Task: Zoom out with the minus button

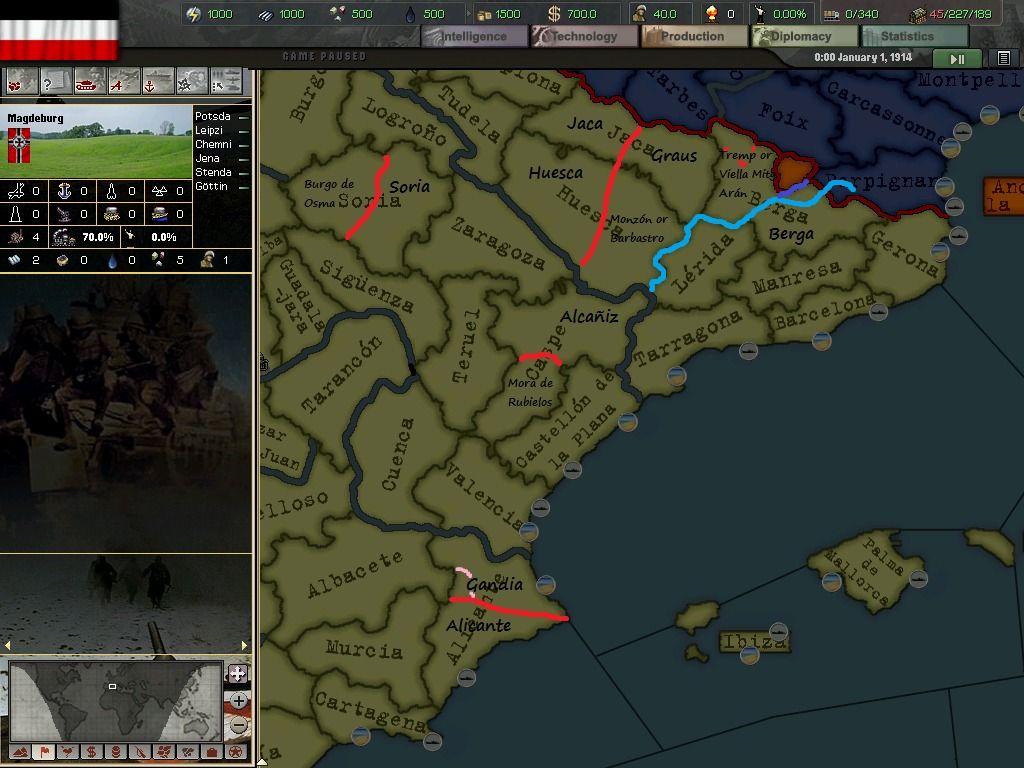Action: 238,726
